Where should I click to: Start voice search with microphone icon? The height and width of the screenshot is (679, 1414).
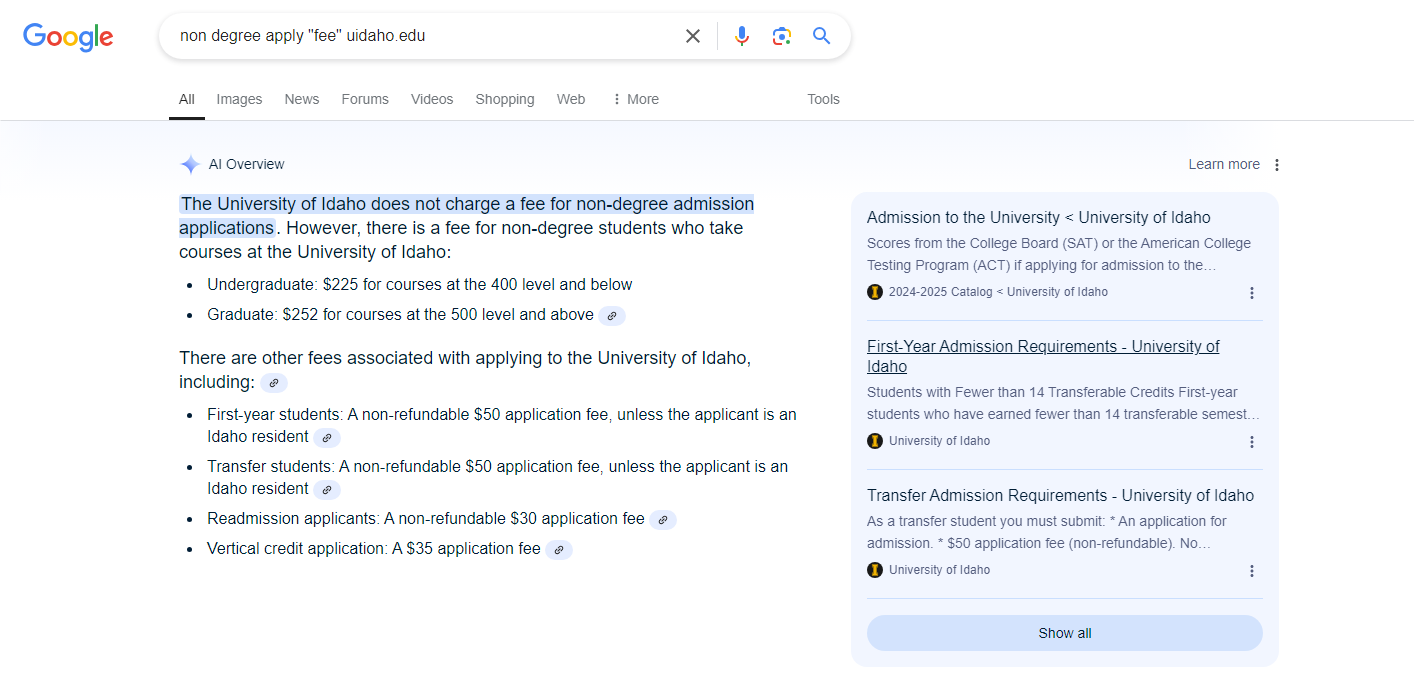point(741,36)
